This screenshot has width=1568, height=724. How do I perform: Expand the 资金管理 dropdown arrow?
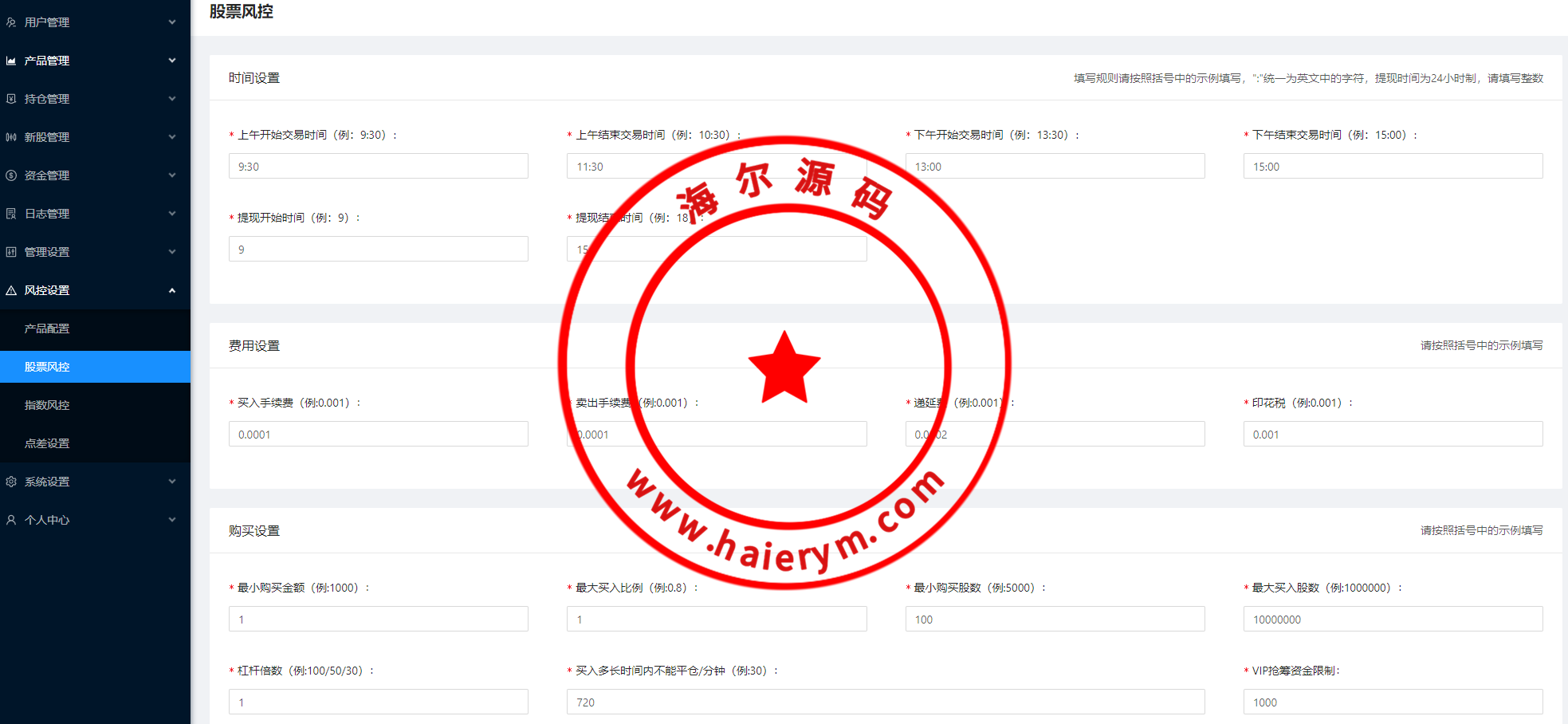(172, 175)
